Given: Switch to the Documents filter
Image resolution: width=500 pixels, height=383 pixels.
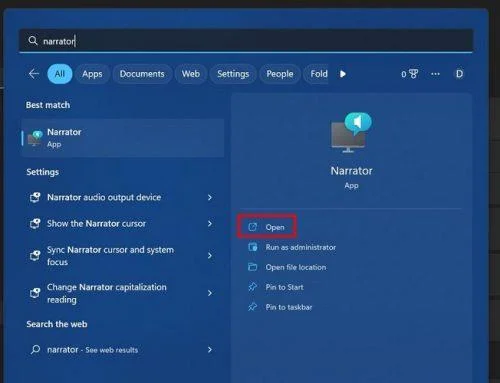Looking at the screenshot, I should coord(142,74).
